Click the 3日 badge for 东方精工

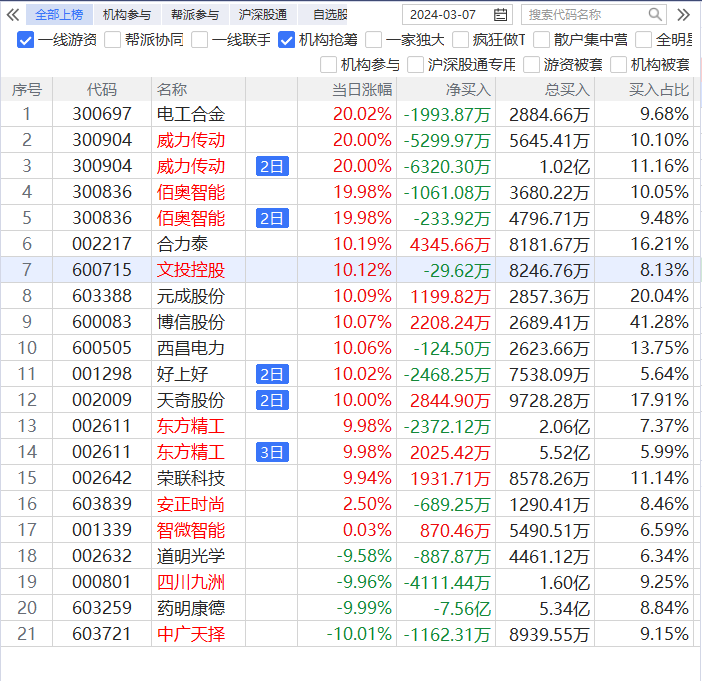click(272, 452)
